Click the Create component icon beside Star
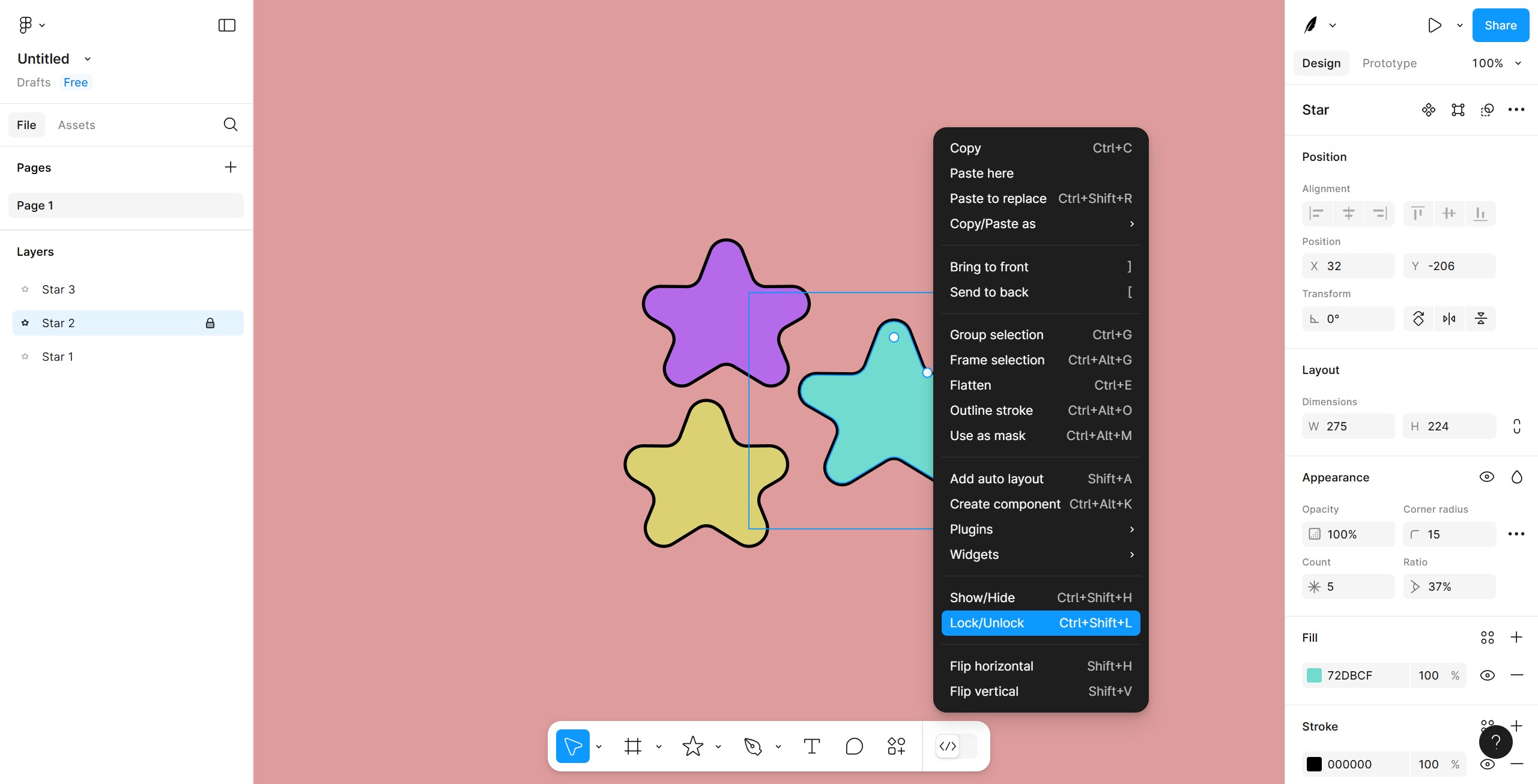The image size is (1538, 784). (x=1429, y=110)
